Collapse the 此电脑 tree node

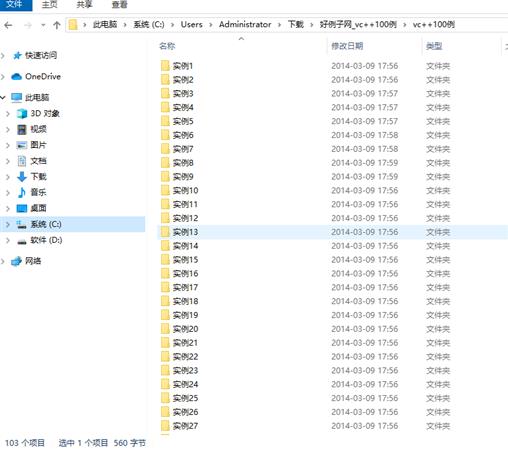[x=3, y=97]
